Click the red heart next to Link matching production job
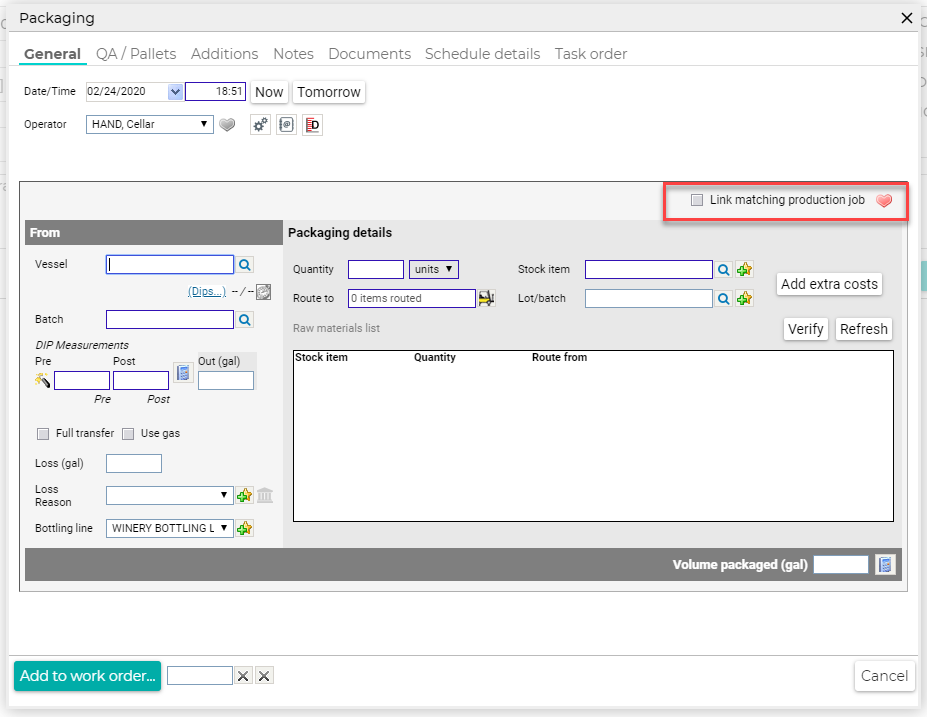 [x=884, y=201]
